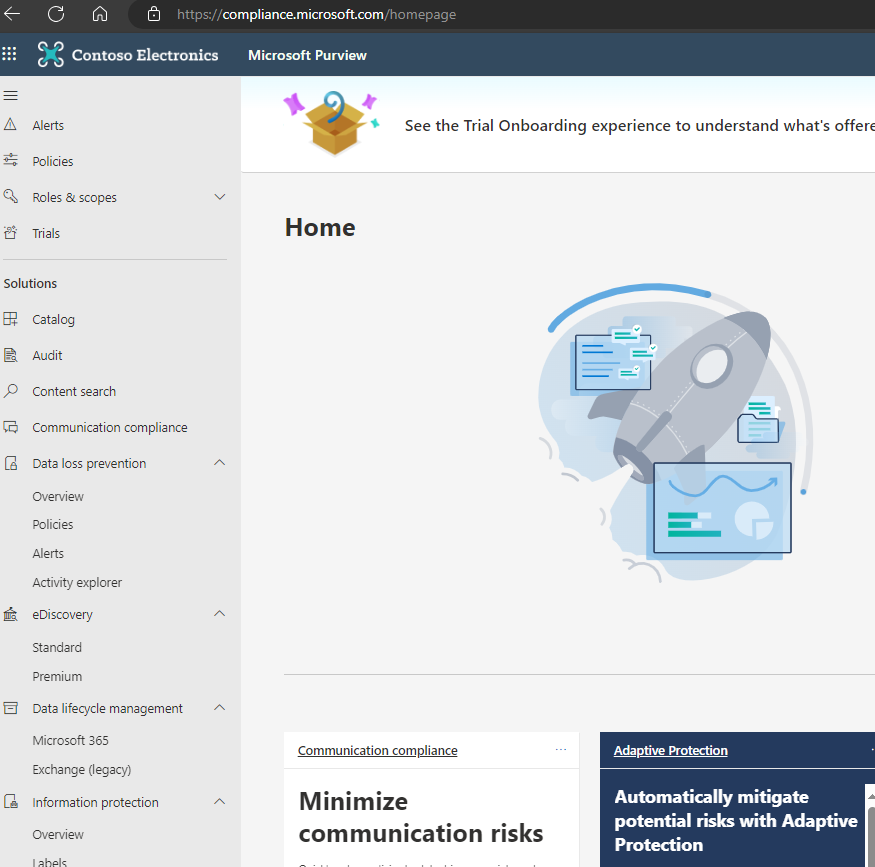Expand the Roles & scopes chevron
The width and height of the screenshot is (875, 867).
click(220, 197)
